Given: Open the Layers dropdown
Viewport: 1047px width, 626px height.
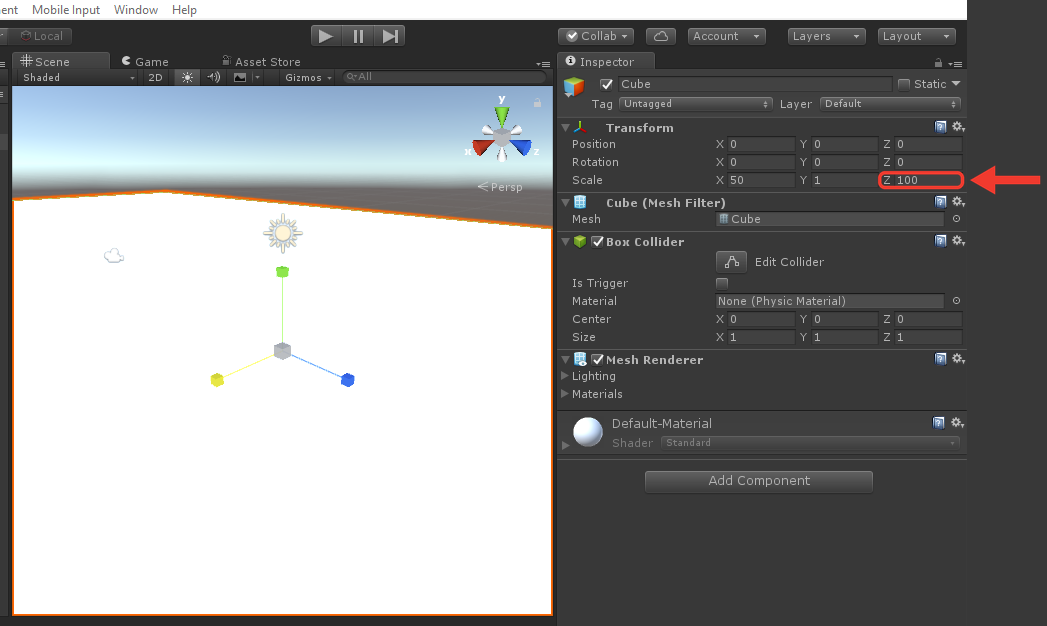Looking at the screenshot, I should pos(826,36).
